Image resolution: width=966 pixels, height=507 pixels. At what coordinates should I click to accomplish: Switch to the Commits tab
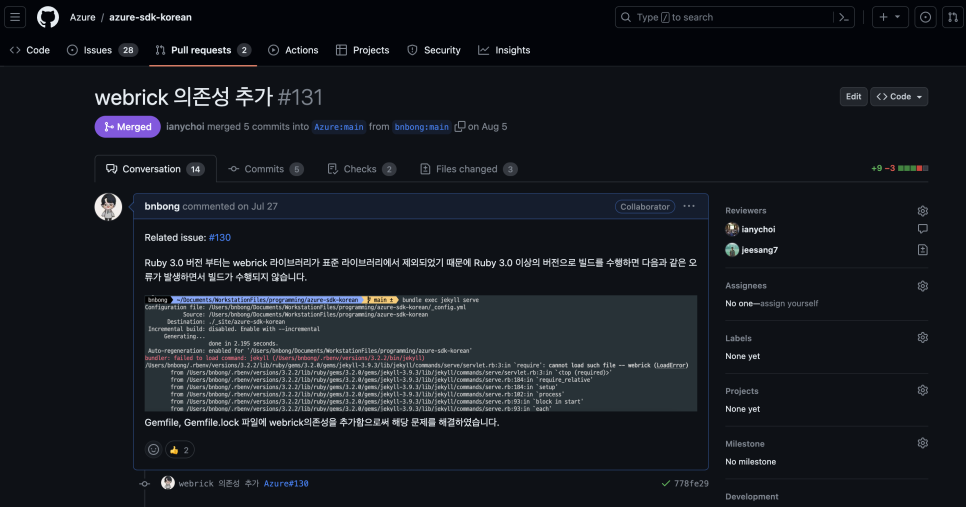(x=266, y=169)
